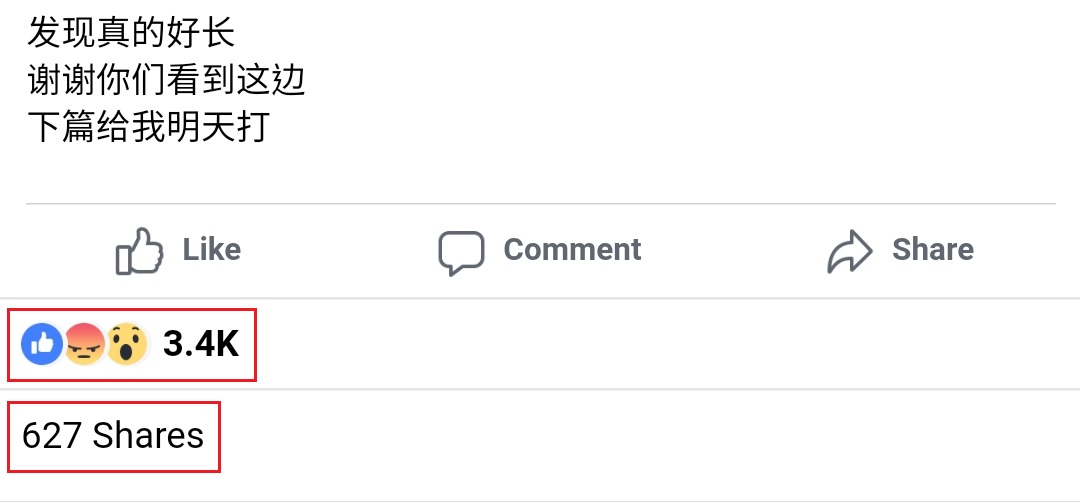This screenshot has height=502, width=1080.
Task: Click the wow face reaction emoji
Action: (128, 344)
